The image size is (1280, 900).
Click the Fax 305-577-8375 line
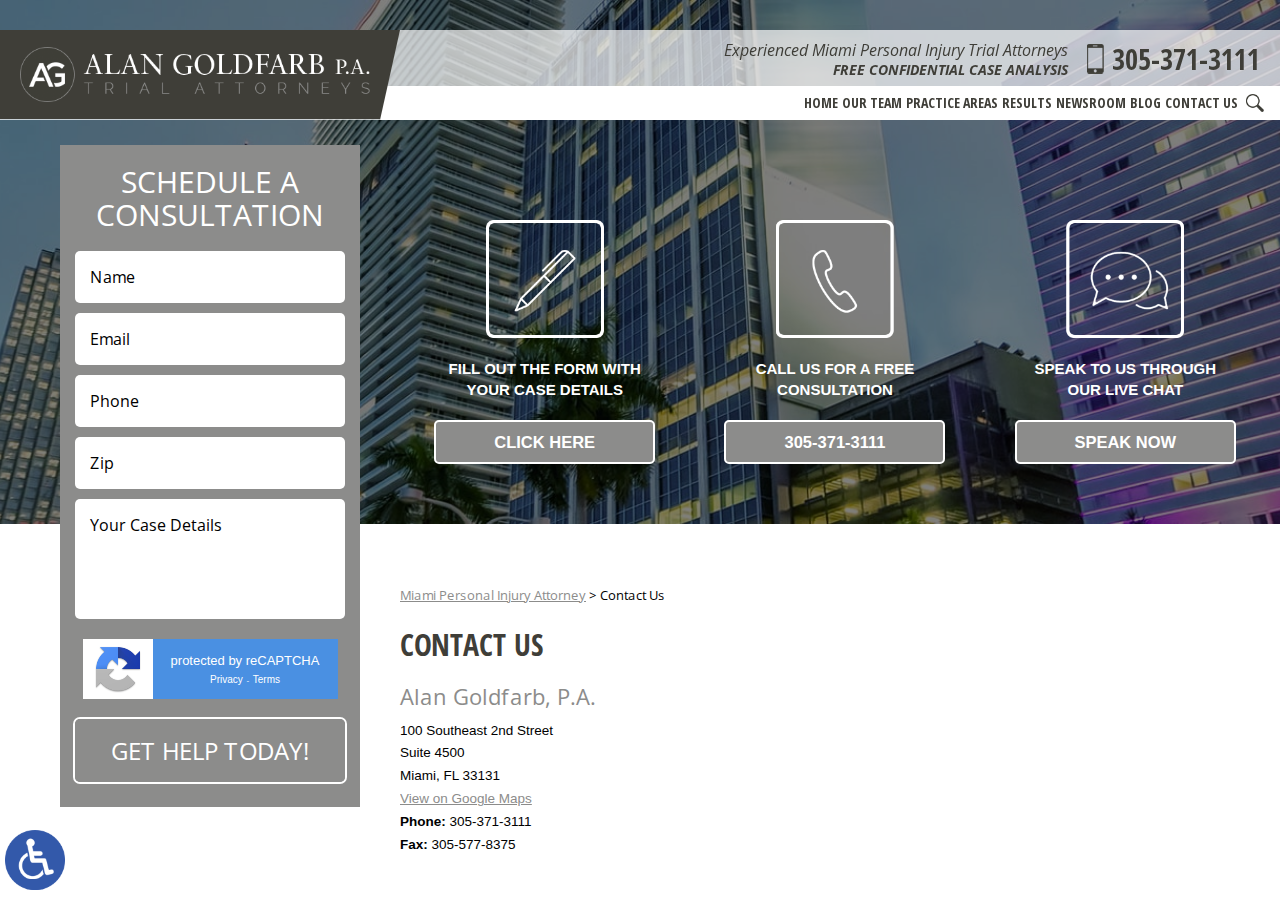pos(458,844)
